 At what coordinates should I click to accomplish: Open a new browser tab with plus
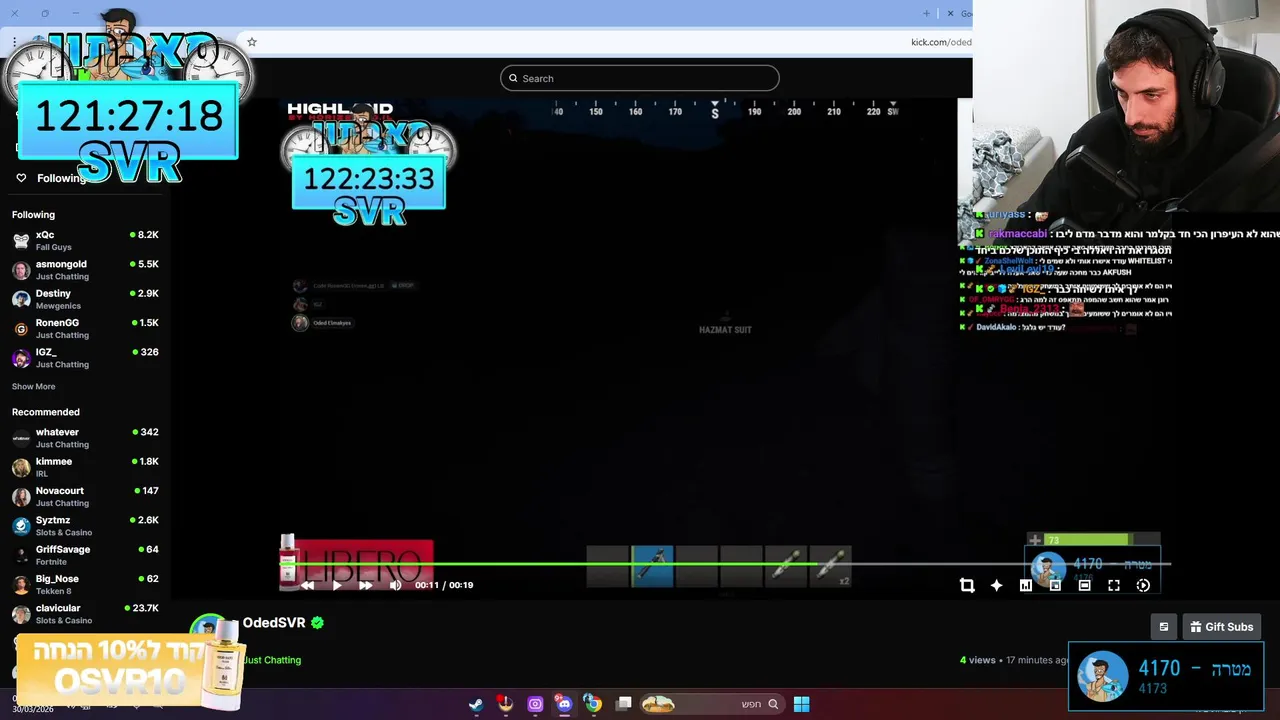tap(926, 13)
